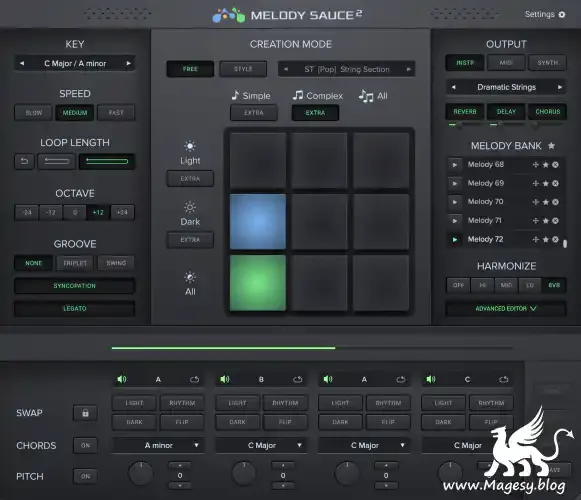581x500 pixels.
Task: Select next key with right arrow
Action: coord(129,63)
